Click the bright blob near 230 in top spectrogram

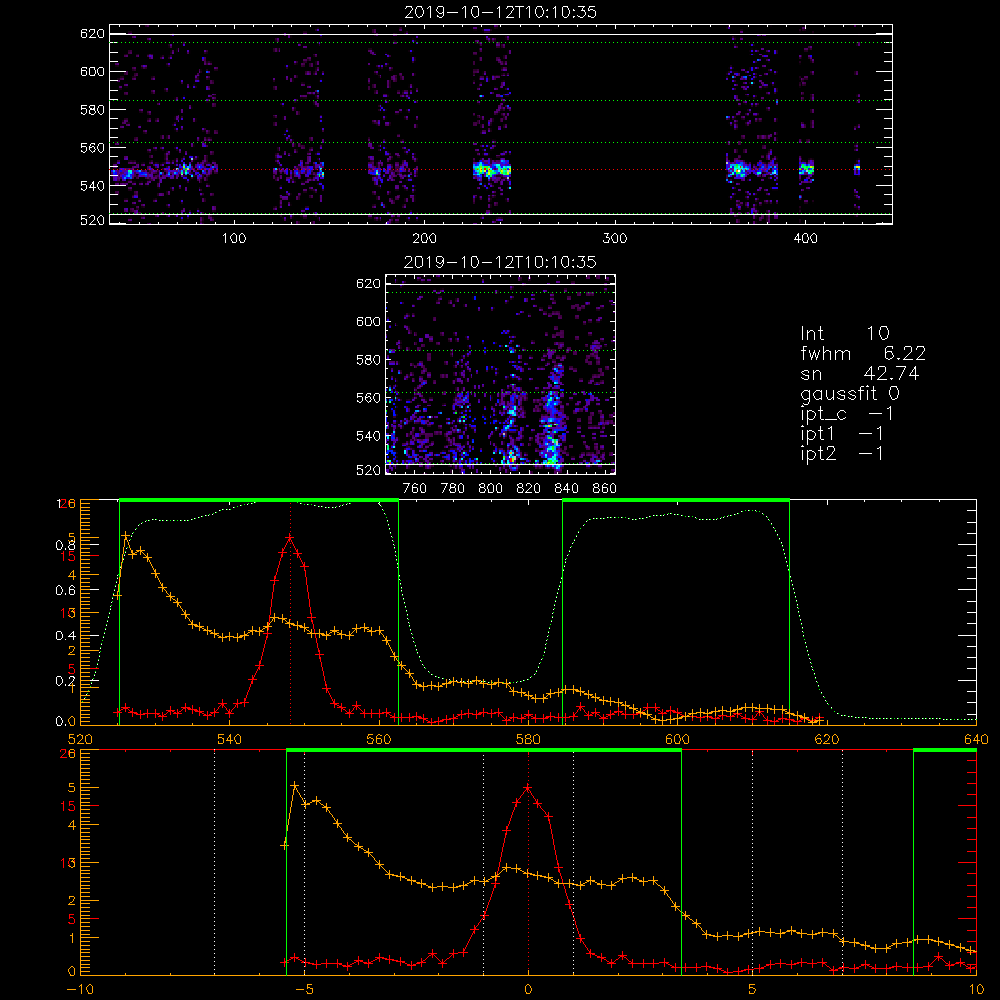point(492,170)
